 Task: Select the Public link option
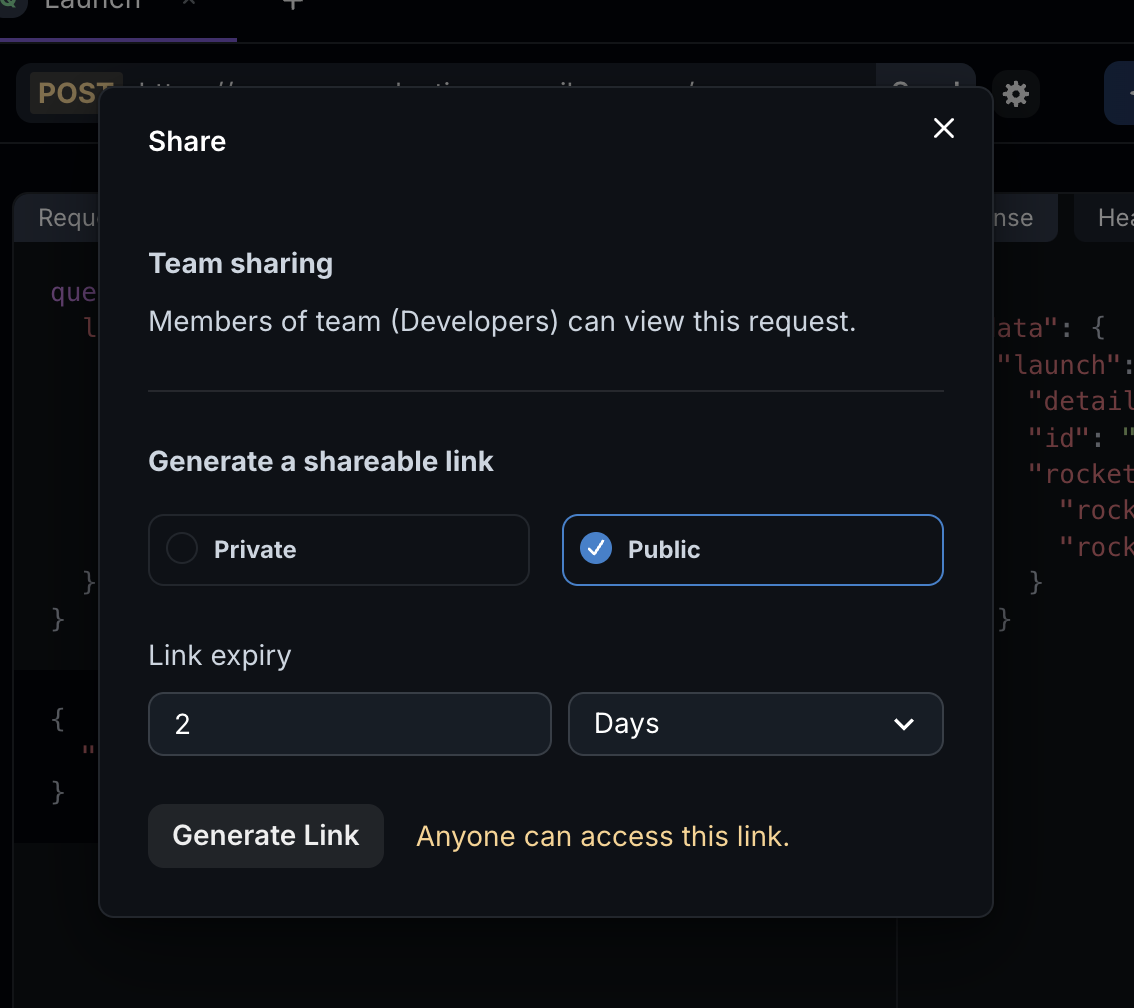tap(752, 549)
